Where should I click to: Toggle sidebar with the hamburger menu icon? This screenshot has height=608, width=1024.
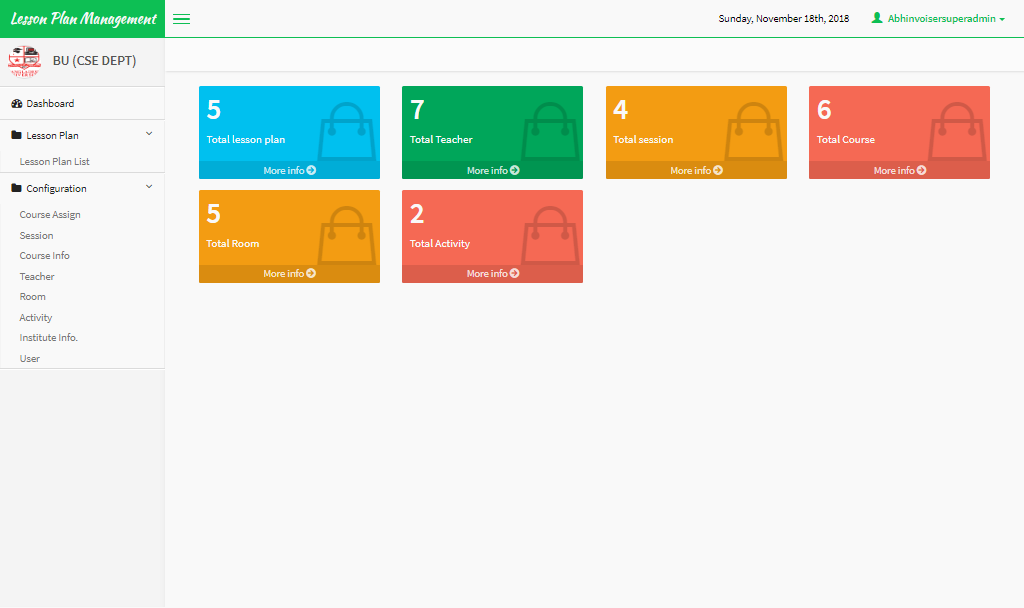click(x=181, y=19)
